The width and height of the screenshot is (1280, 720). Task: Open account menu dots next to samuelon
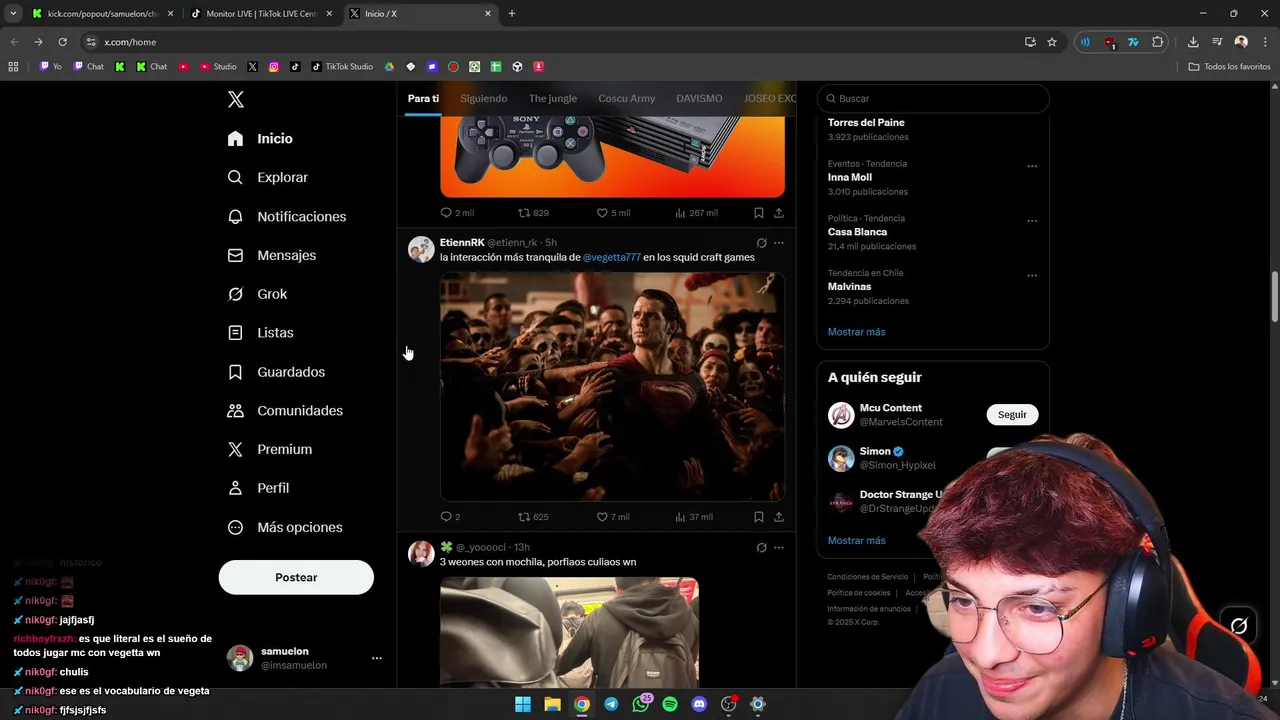coord(377,658)
